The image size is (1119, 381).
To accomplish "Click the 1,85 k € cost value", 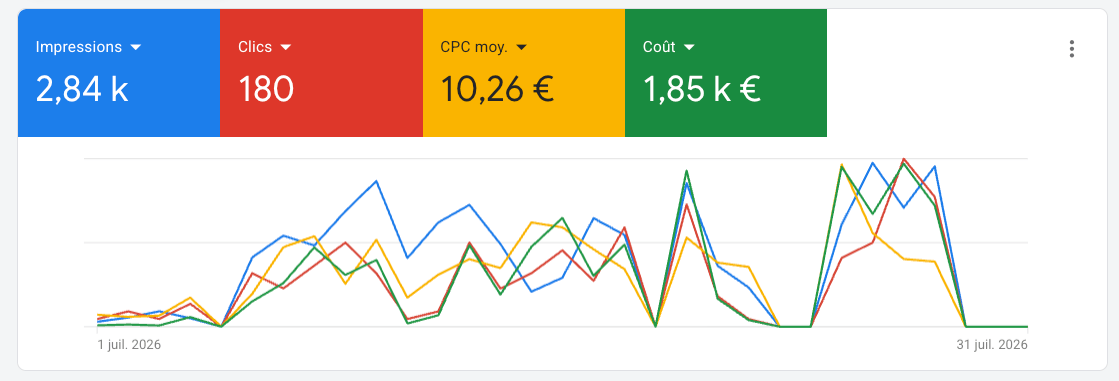I will pos(702,90).
